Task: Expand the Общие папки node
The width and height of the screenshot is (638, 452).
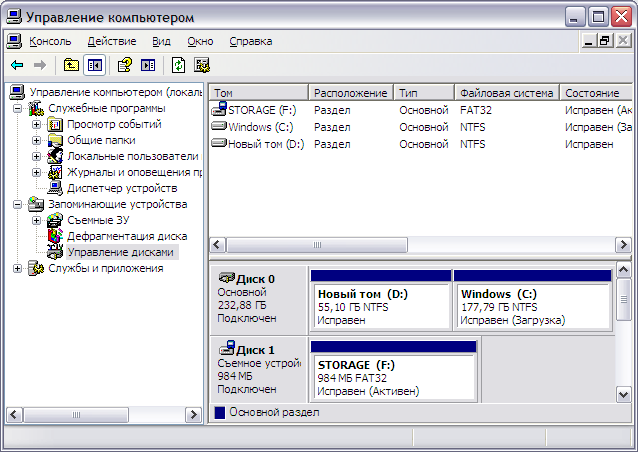Action: [x=36, y=140]
